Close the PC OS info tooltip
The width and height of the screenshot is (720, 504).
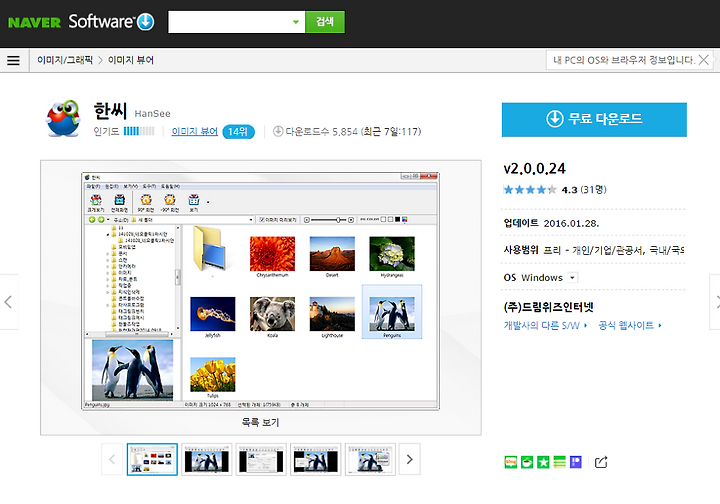(x=703, y=60)
